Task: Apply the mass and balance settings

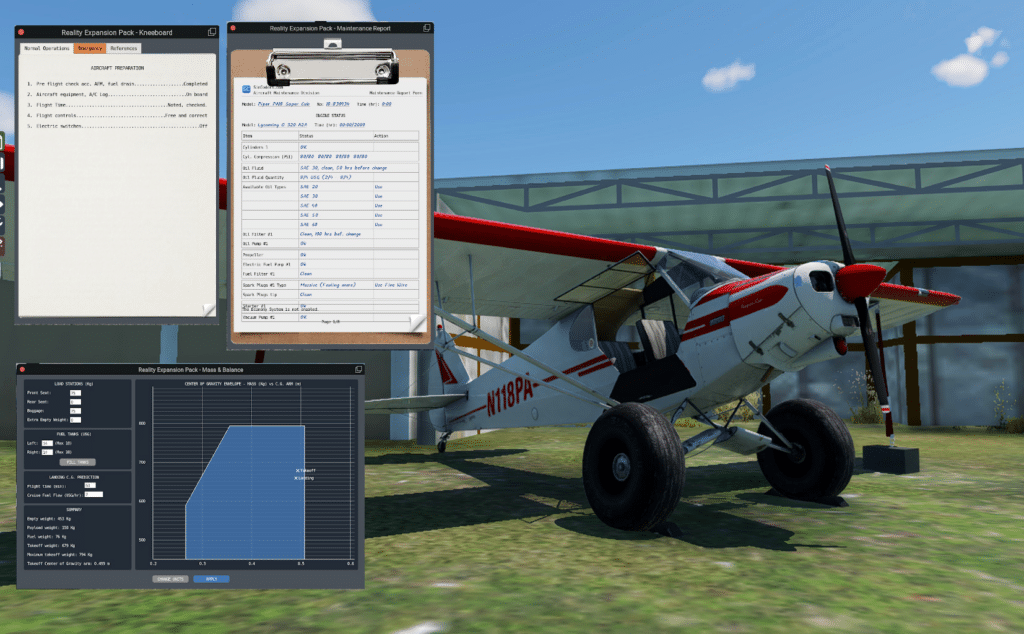Action: click(211, 578)
